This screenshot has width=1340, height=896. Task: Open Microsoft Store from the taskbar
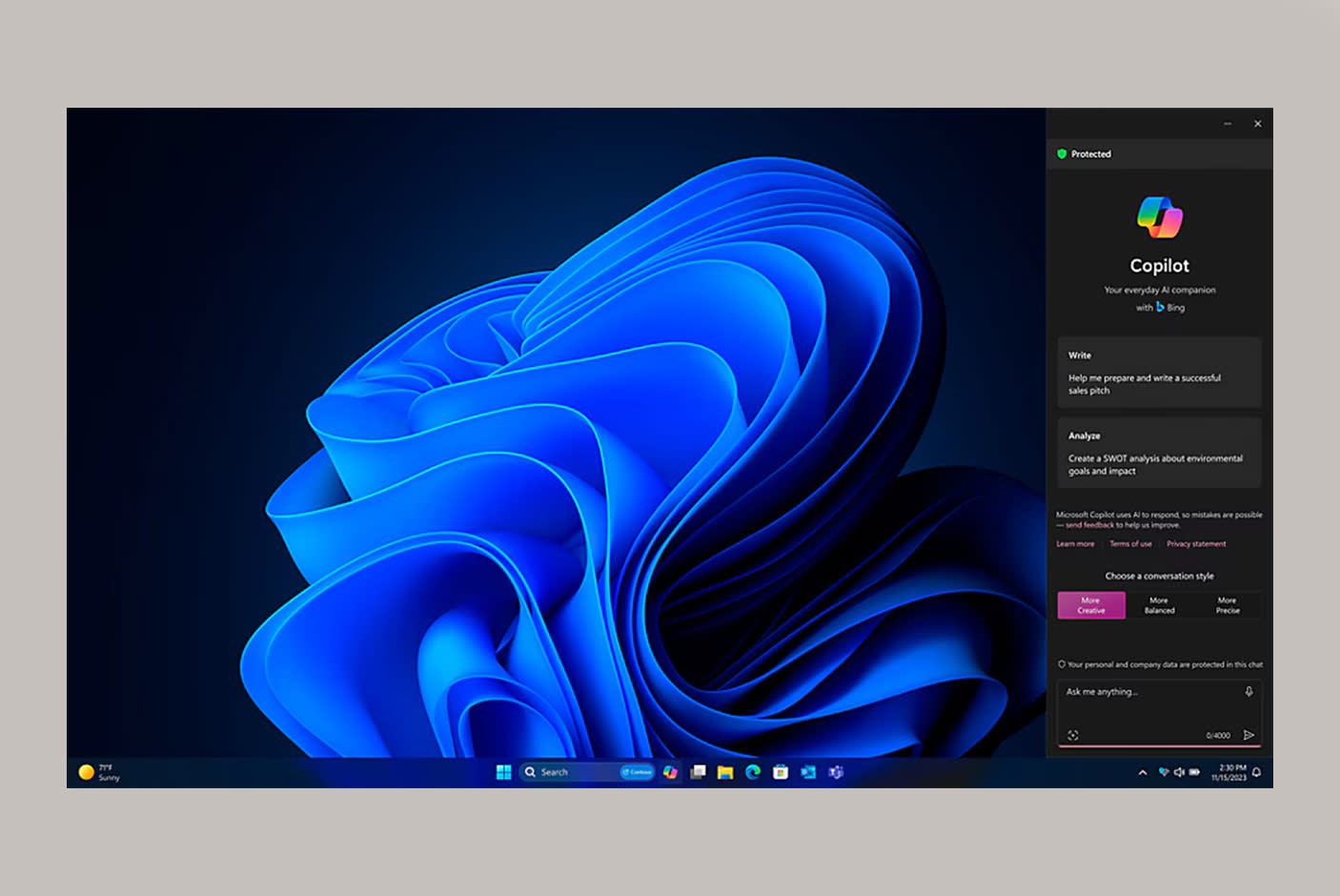pos(781,772)
